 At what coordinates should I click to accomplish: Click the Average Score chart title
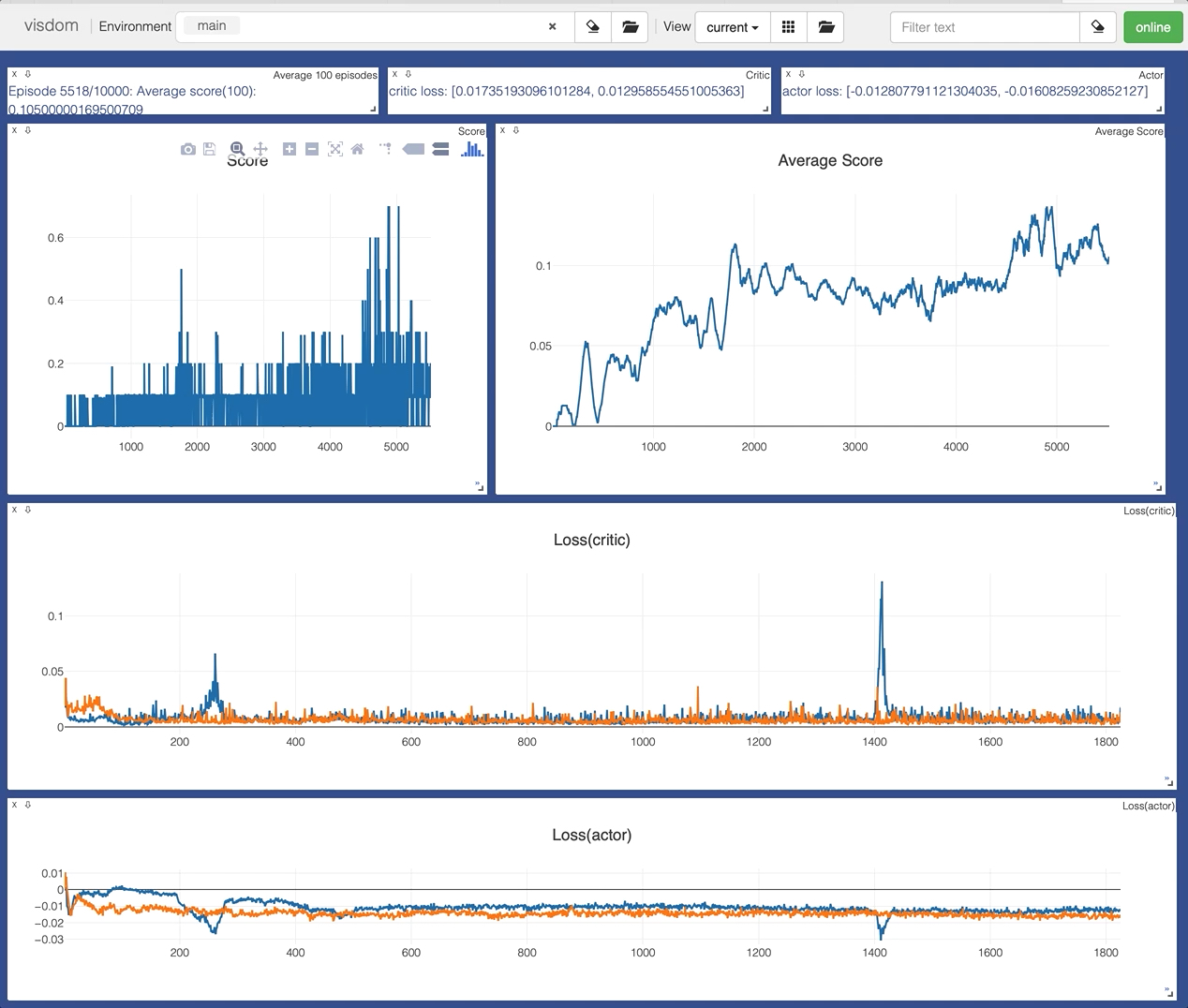(x=830, y=160)
